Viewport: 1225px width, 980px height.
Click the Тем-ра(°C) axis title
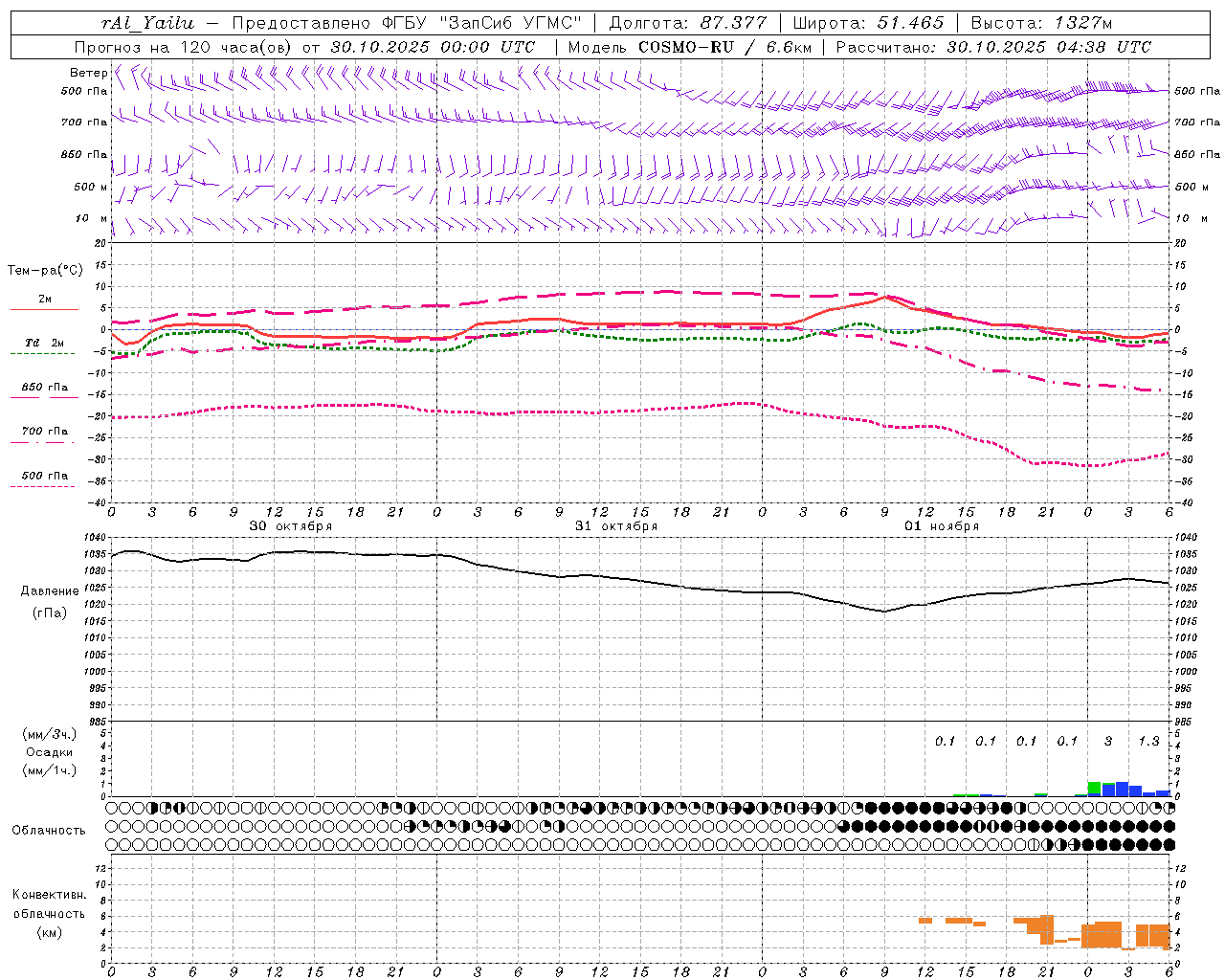45,270
